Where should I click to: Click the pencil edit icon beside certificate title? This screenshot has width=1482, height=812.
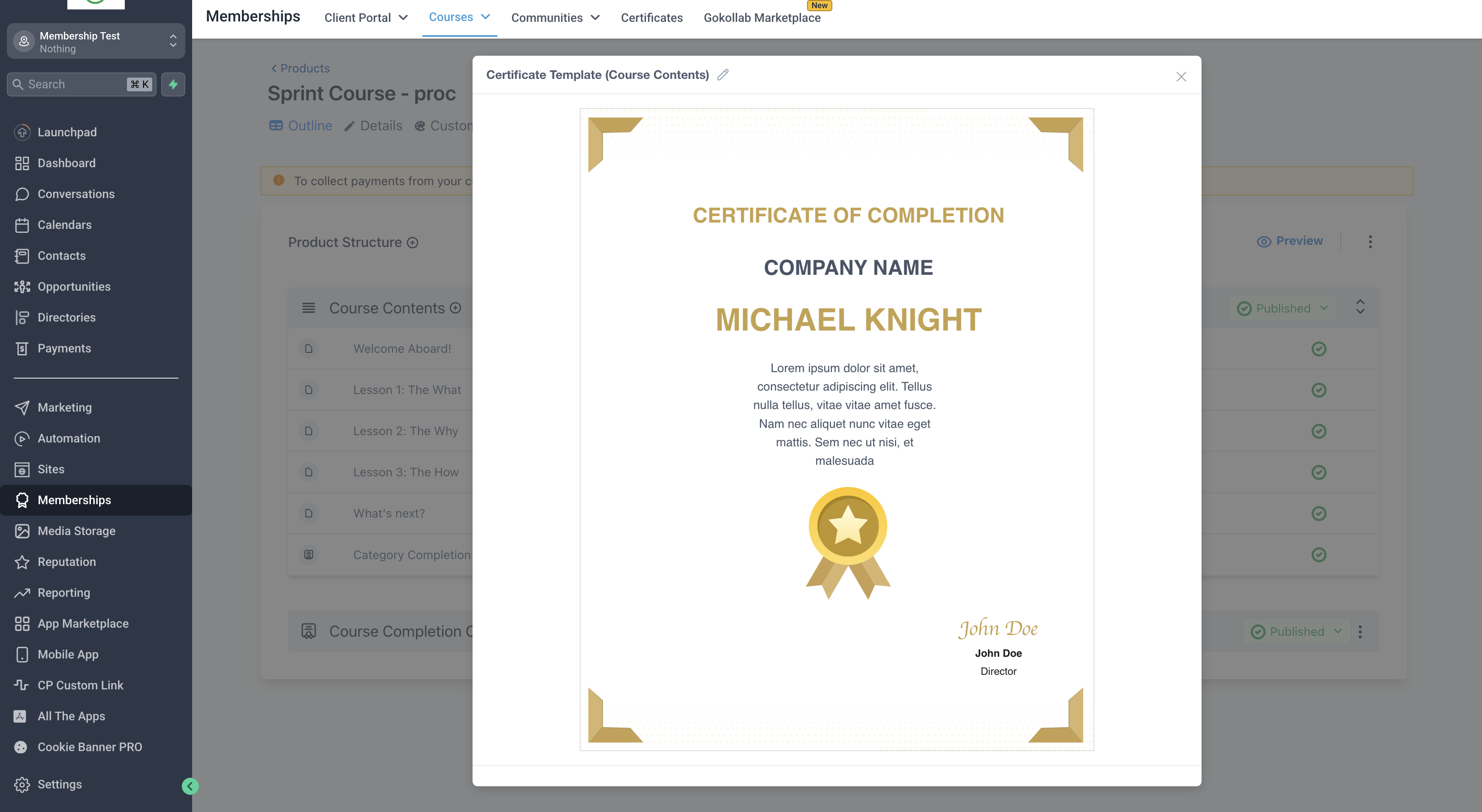tap(723, 75)
